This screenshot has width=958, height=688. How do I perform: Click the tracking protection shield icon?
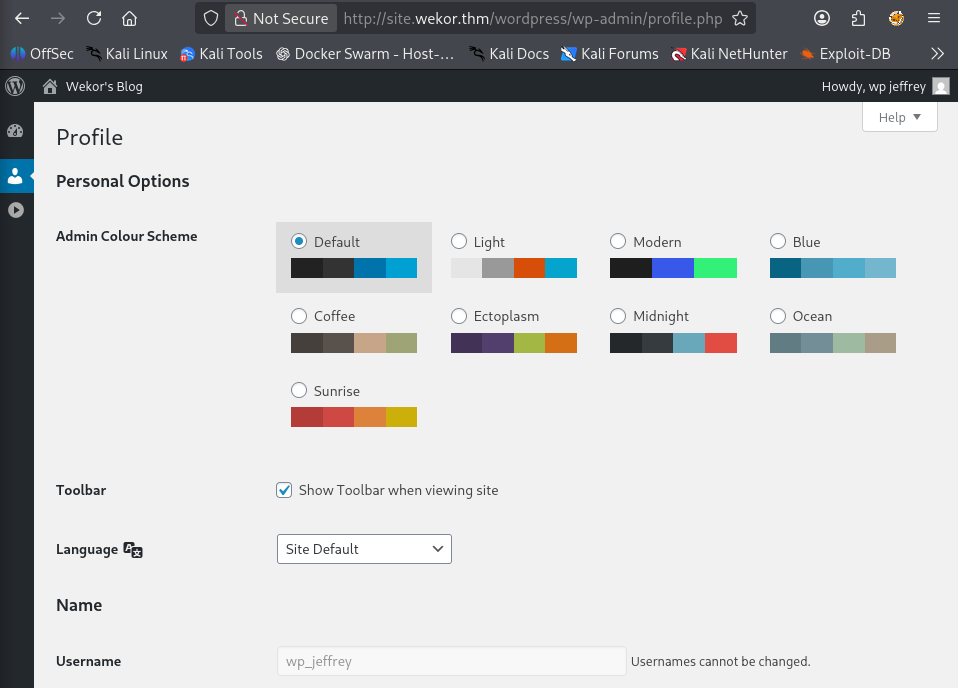tap(211, 18)
